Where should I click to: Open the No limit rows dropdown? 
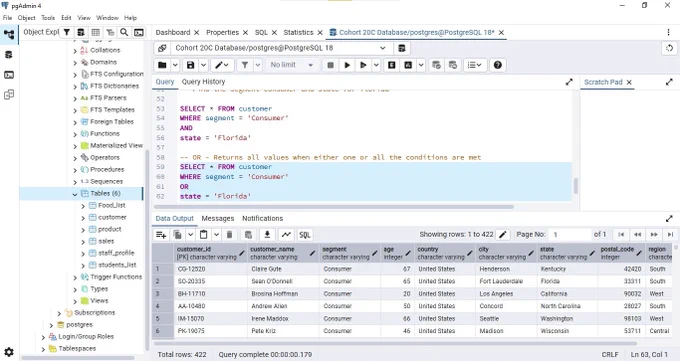[x=291, y=65]
